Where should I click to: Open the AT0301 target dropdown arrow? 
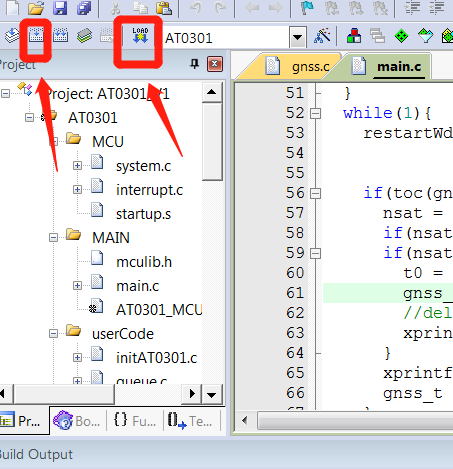coord(298,38)
